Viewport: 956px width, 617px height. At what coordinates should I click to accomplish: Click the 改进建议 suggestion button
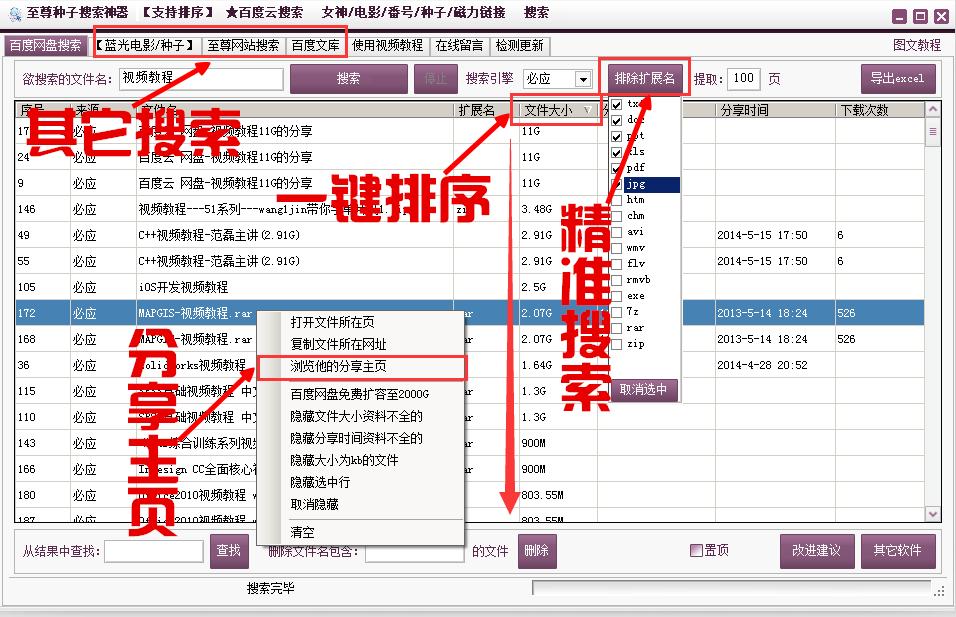click(x=816, y=550)
